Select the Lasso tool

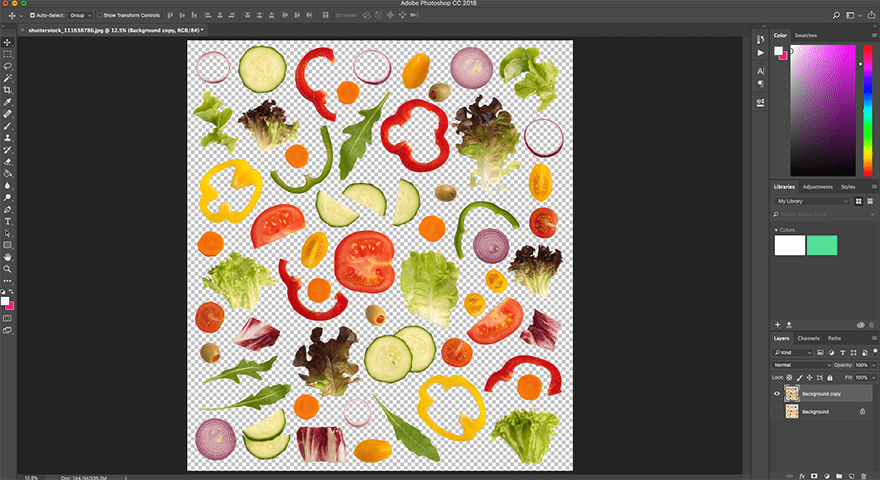point(8,65)
